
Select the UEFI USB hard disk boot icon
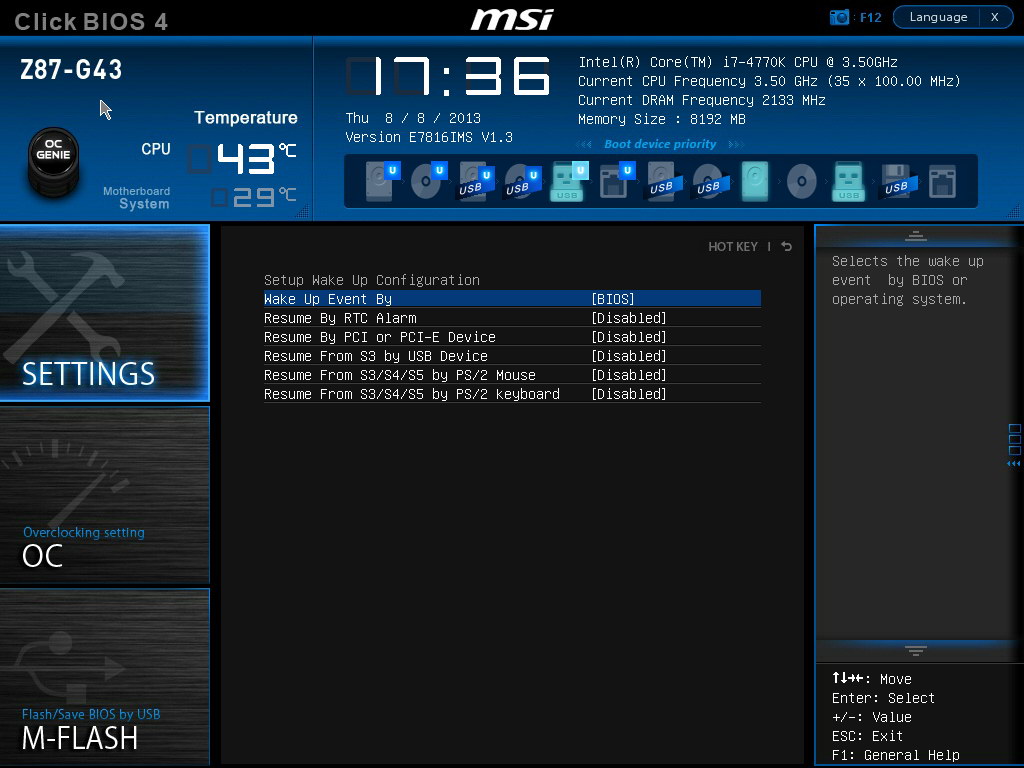[x=475, y=181]
